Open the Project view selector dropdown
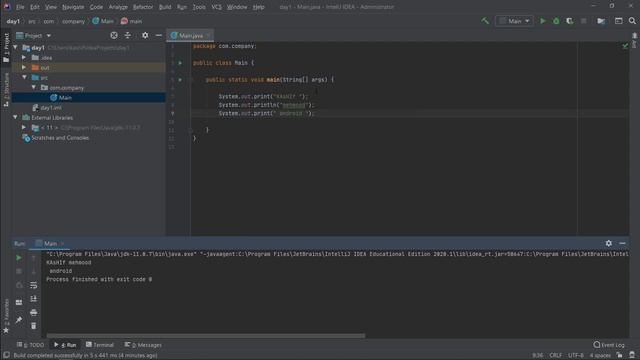 tap(33, 36)
